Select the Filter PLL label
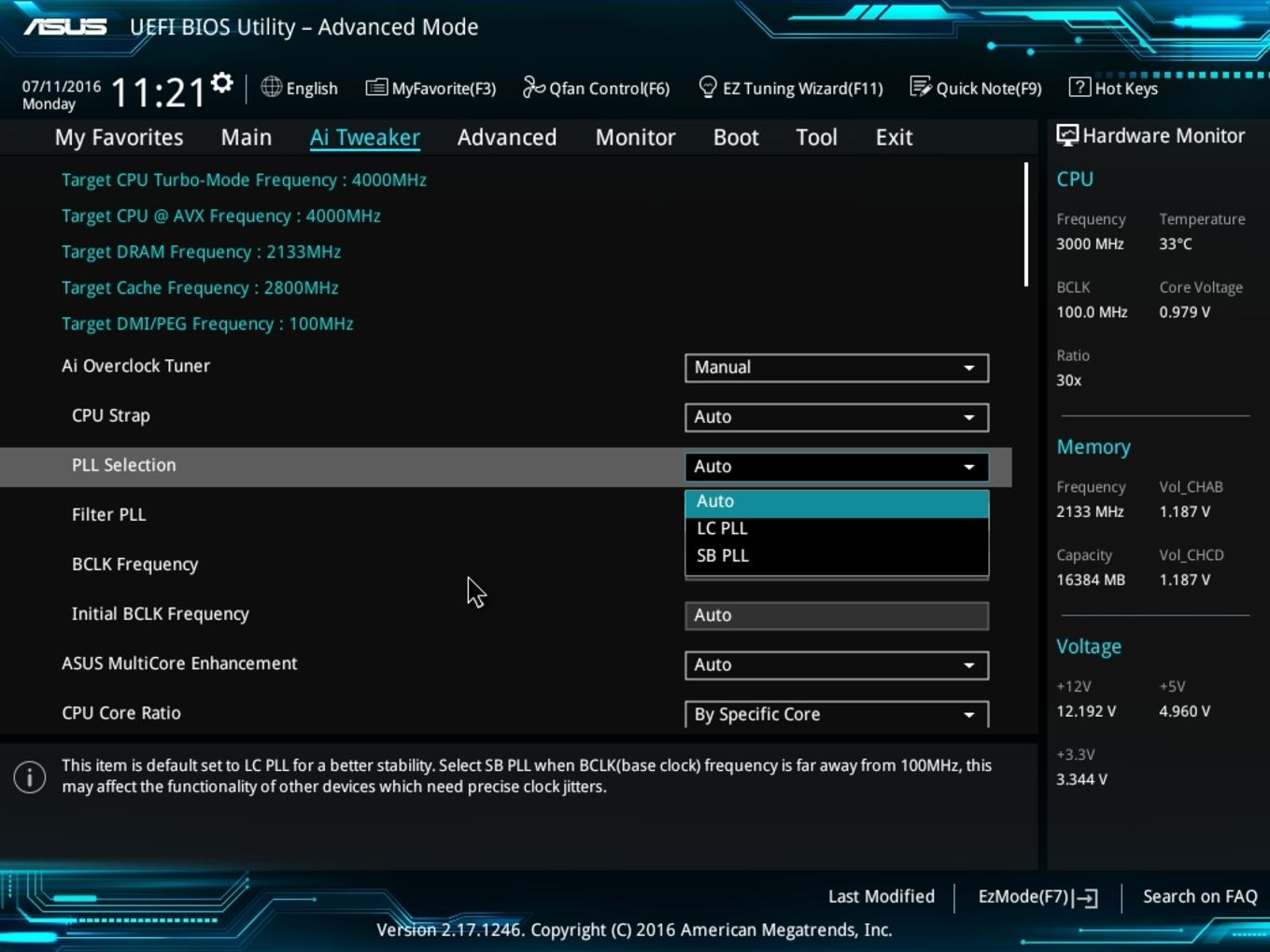 pos(109,514)
